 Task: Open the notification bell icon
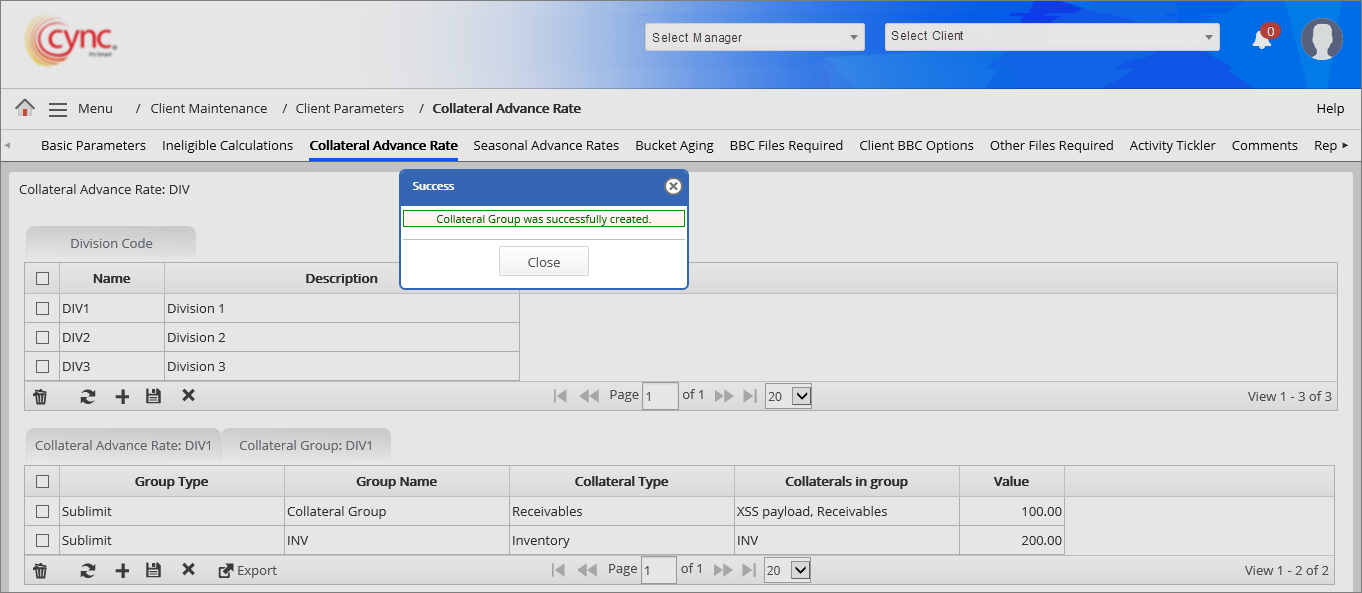point(1262,39)
